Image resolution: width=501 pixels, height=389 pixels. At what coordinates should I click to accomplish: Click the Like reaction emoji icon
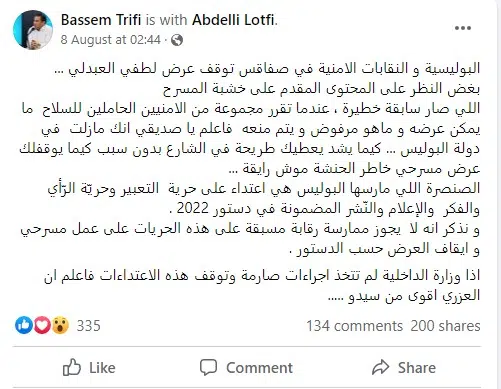24,325
